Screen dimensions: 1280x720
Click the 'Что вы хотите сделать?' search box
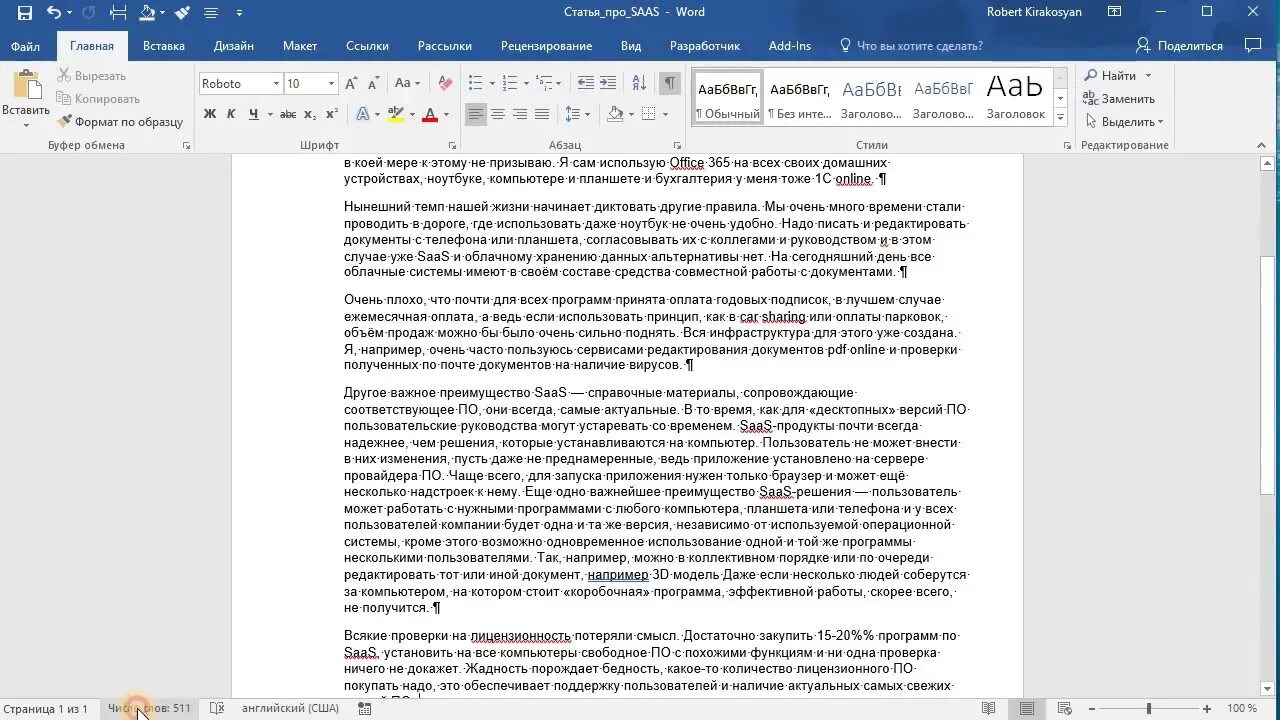[x=911, y=46]
